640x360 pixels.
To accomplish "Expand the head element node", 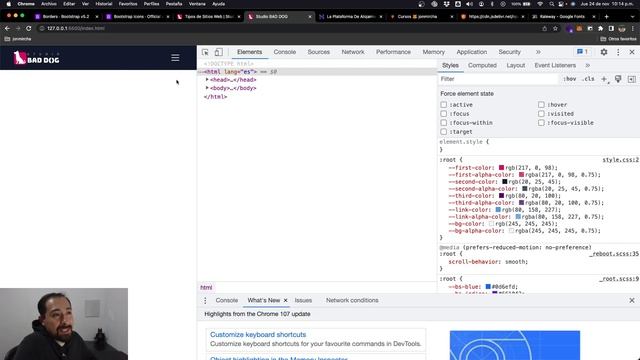I will pyautogui.click(x=207, y=80).
